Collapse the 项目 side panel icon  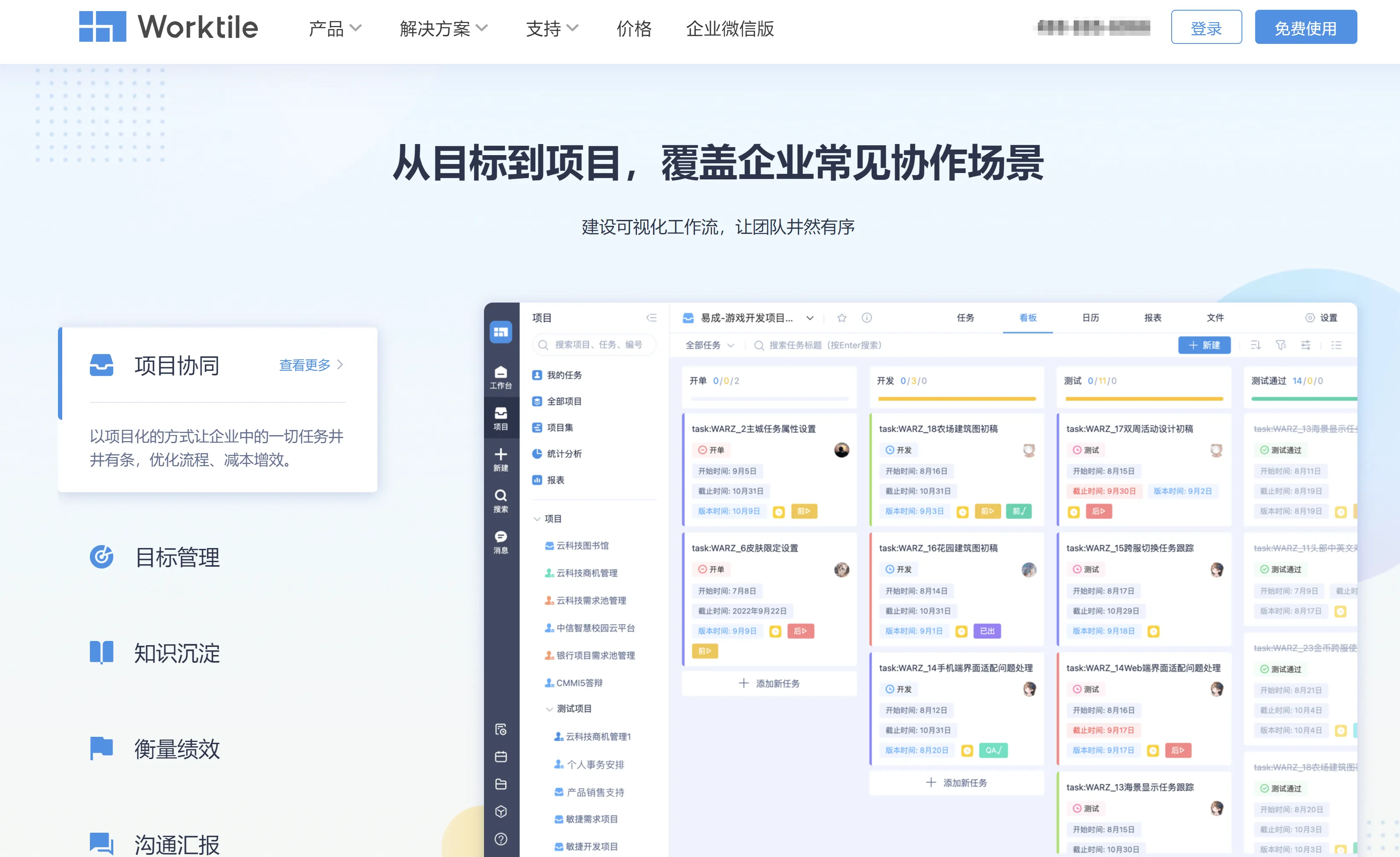pyautogui.click(x=652, y=317)
